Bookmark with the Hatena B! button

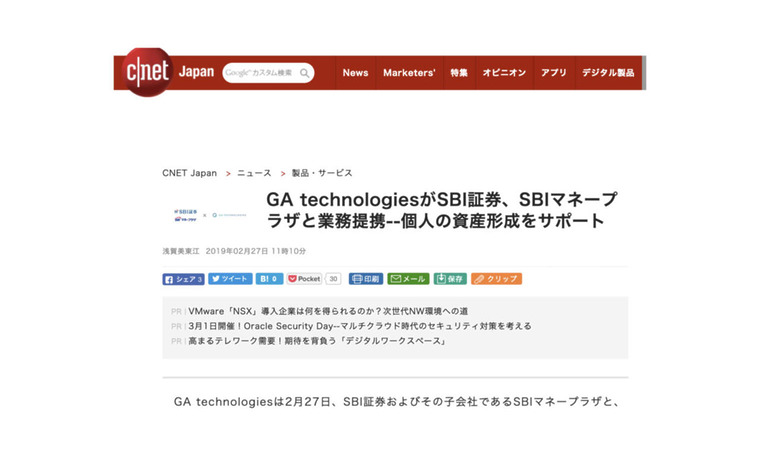coord(269,279)
